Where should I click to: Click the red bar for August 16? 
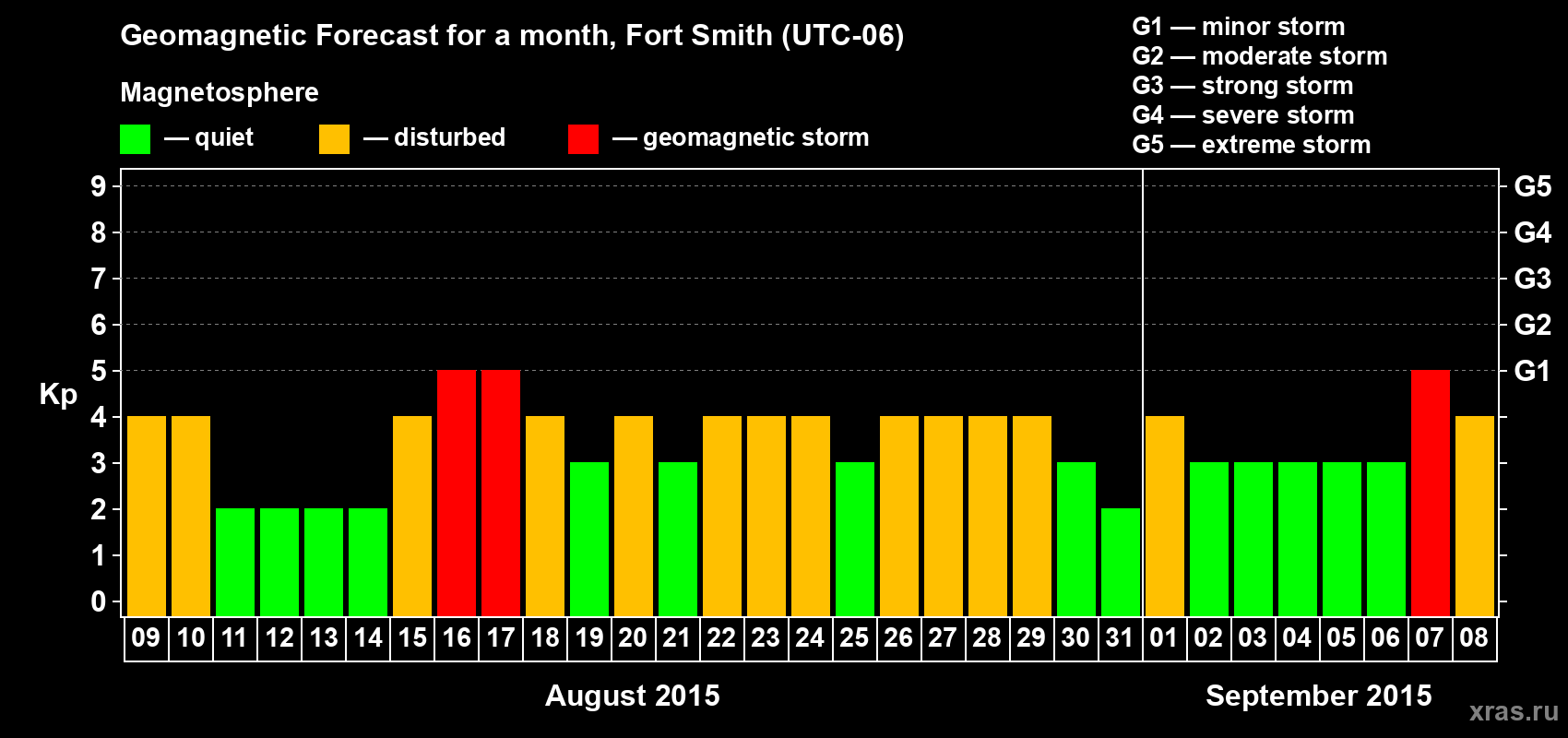pos(457,493)
